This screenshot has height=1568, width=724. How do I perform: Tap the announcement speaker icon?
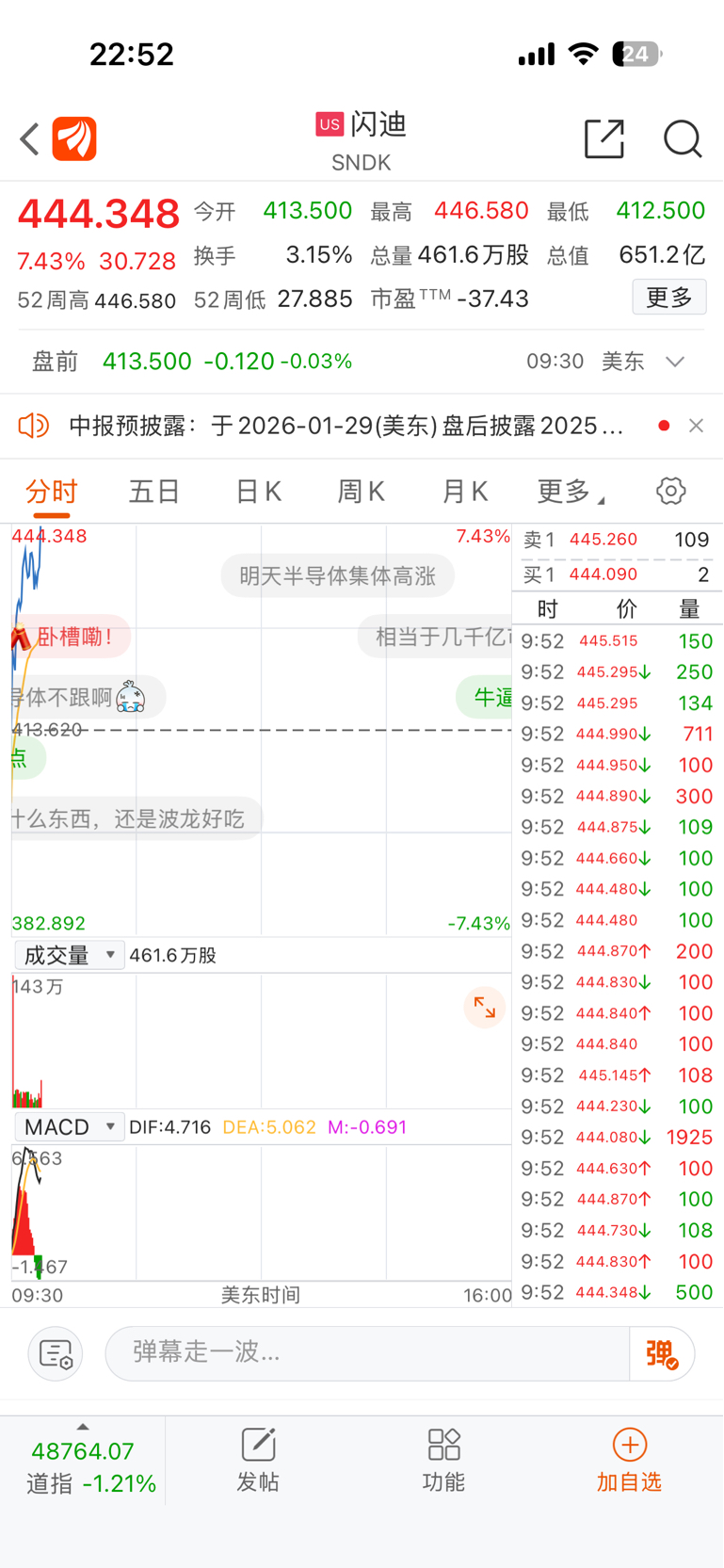point(33,426)
